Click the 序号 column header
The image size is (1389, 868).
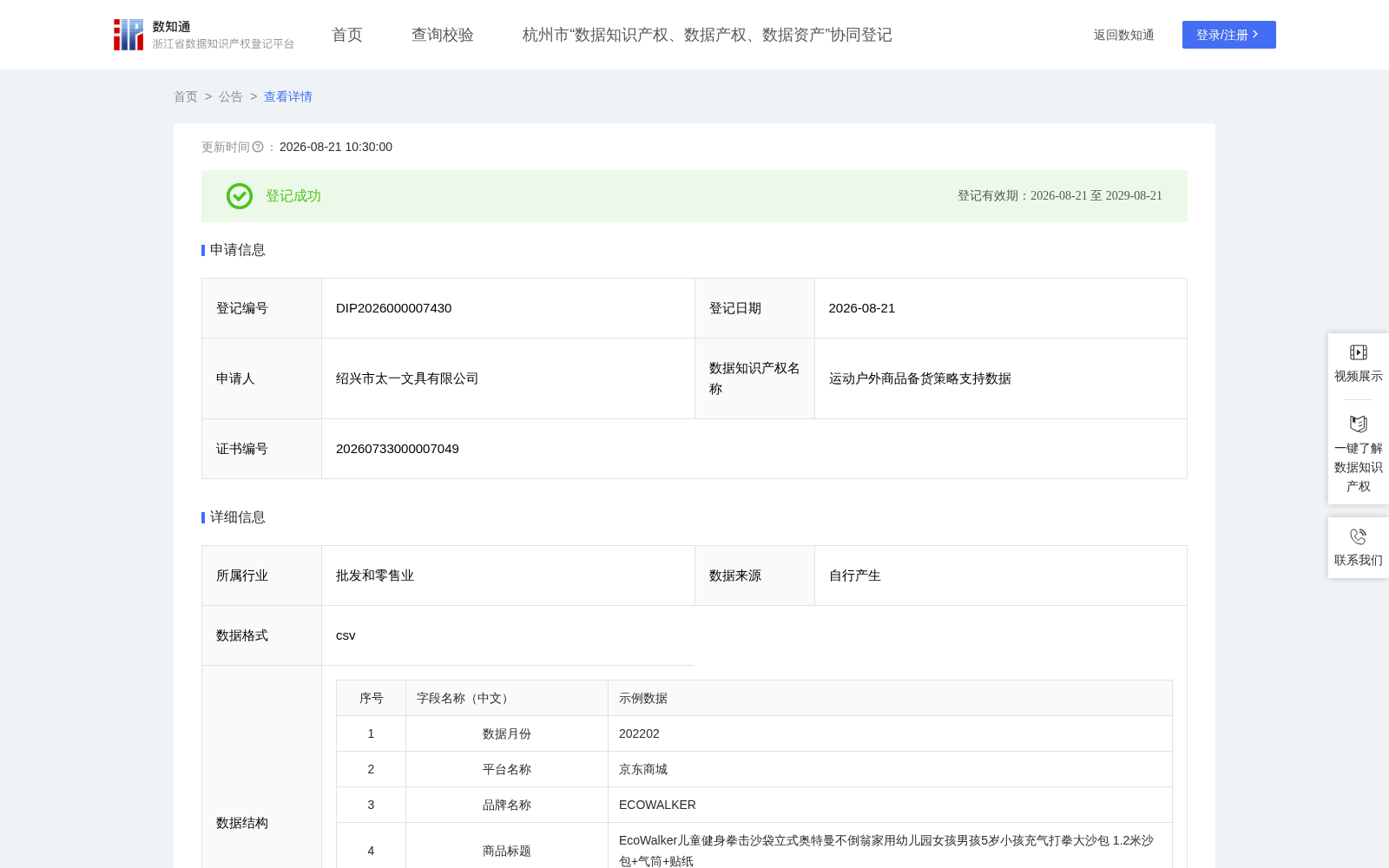[x=372, y=698]
